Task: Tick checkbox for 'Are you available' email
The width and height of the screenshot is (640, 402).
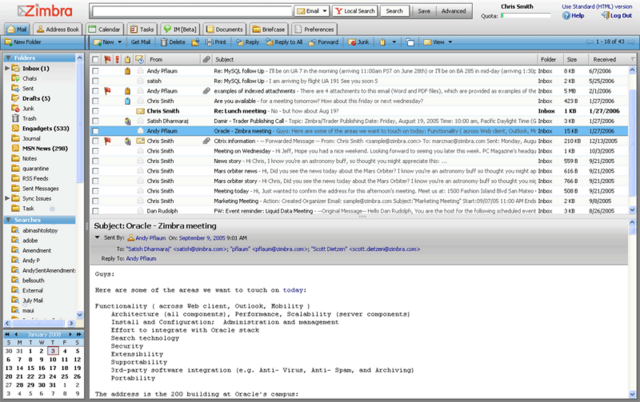Action: click(96, 101)
